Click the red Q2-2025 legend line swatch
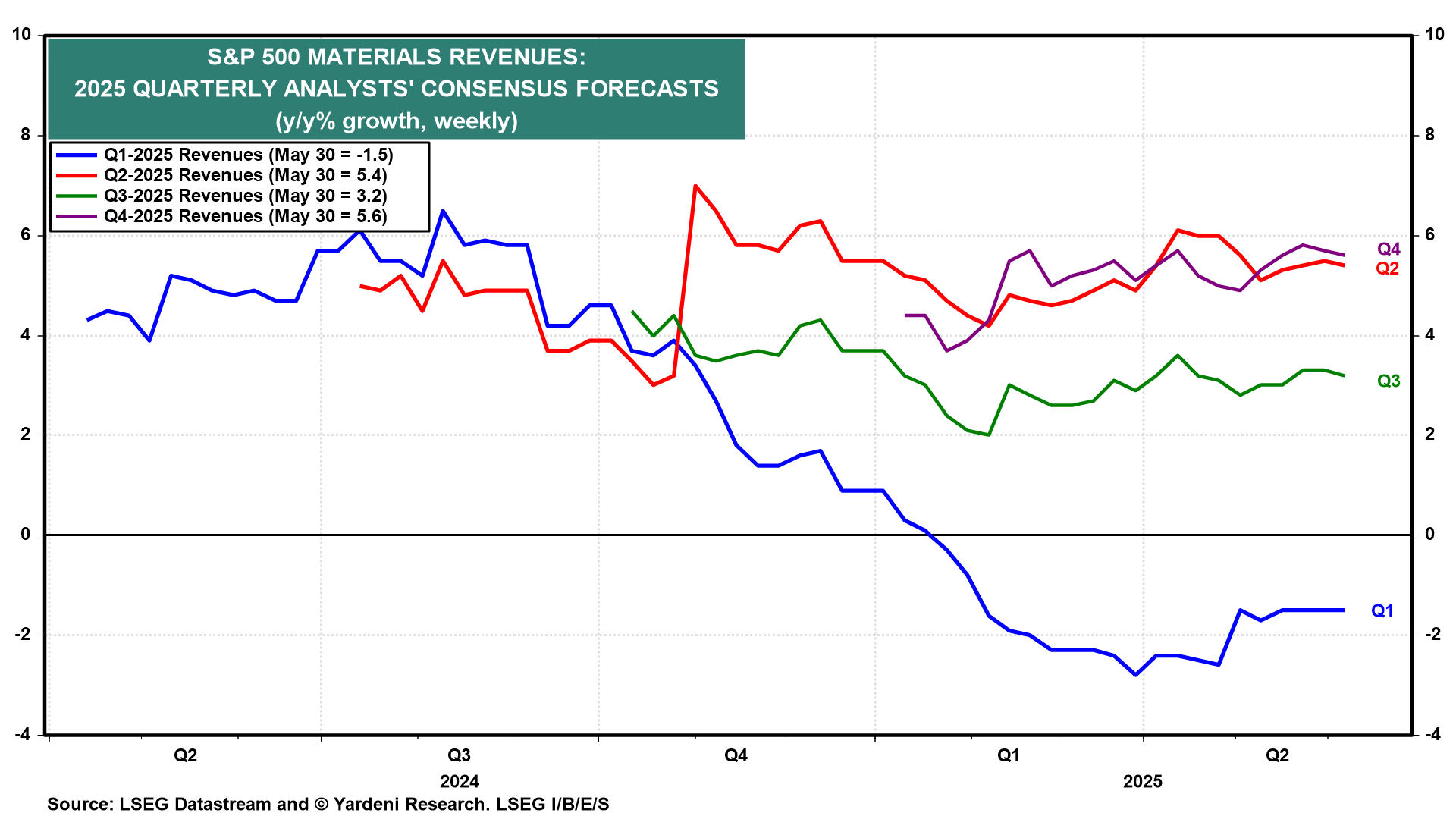Screen dimensions: 1456x819 click(x=77, y=175)
